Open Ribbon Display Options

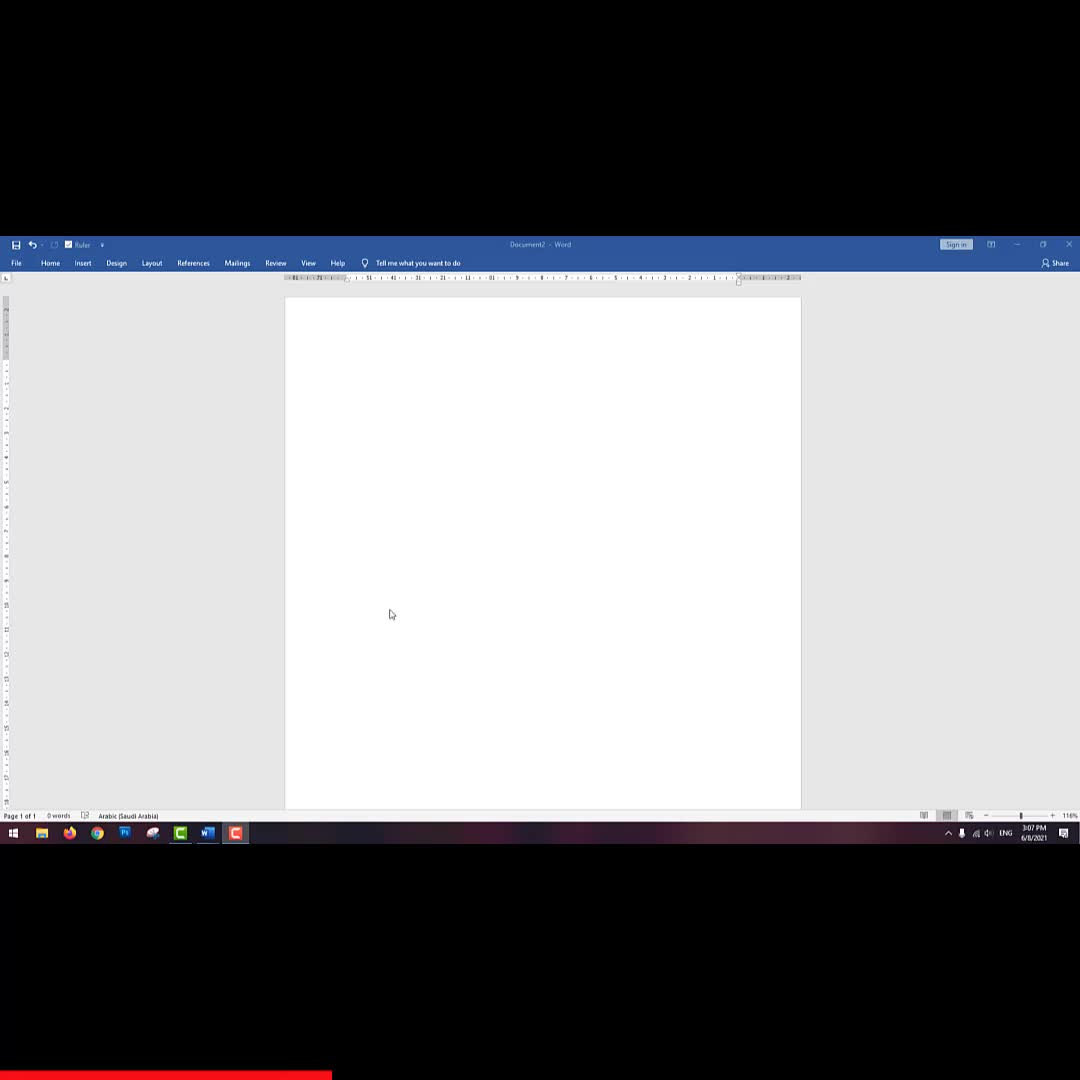[990, 245]
